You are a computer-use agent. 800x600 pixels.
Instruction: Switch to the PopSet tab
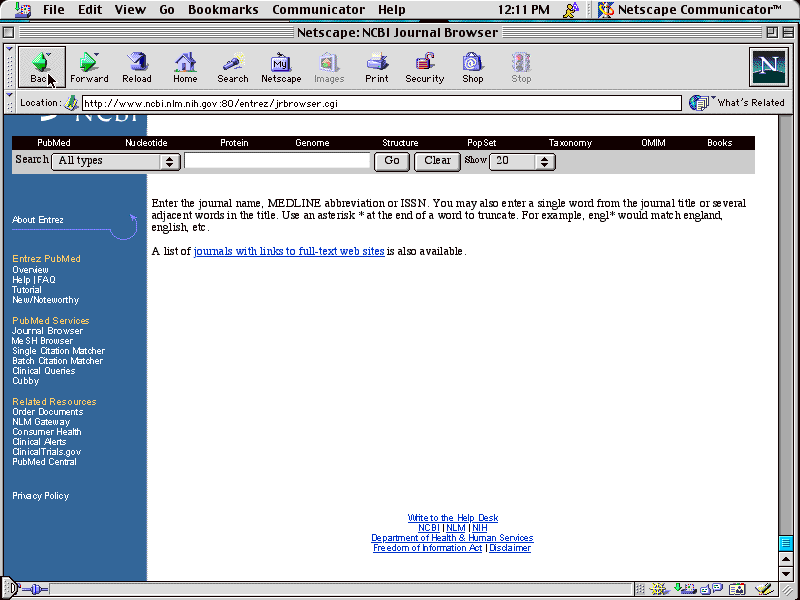tap(482, 143)
